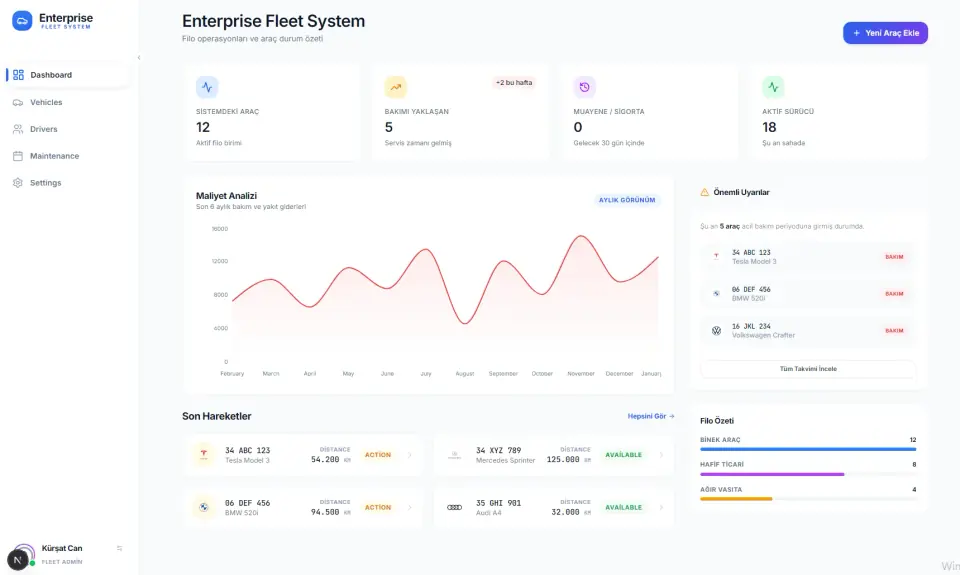Image resolution: width=960 pixels, height=575 pixels.
Task: Click the Tüm Takvimi İncele button
Action: pos(808,369)
